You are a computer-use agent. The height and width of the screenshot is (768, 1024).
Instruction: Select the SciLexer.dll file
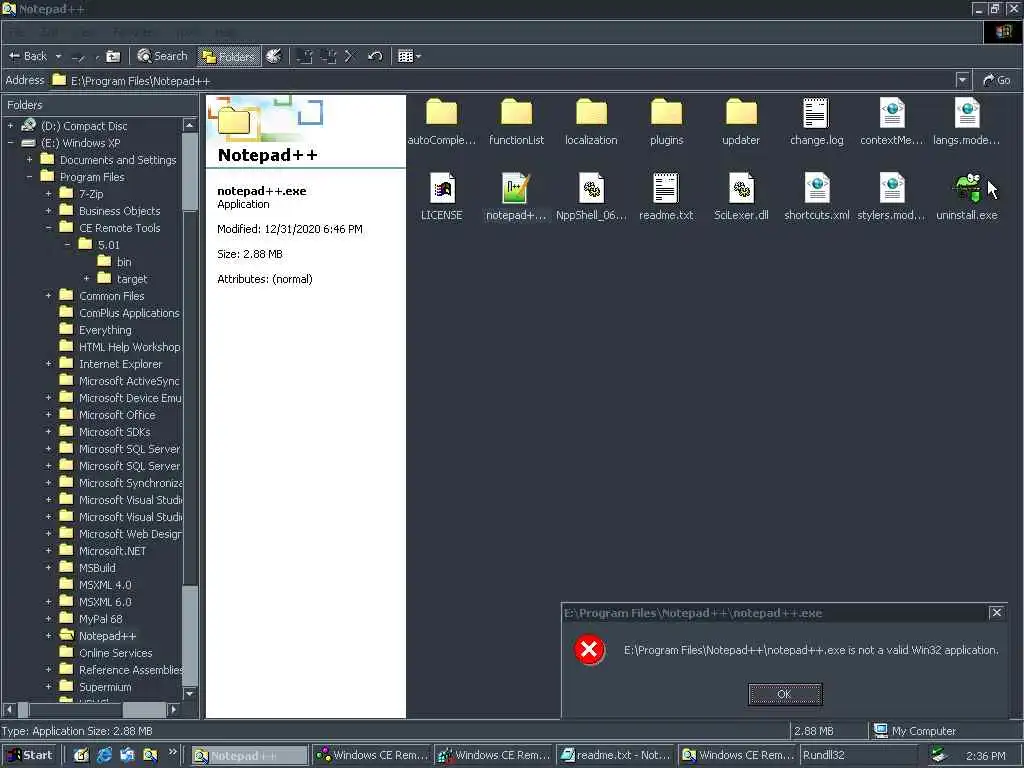click(x=741, y=197)
